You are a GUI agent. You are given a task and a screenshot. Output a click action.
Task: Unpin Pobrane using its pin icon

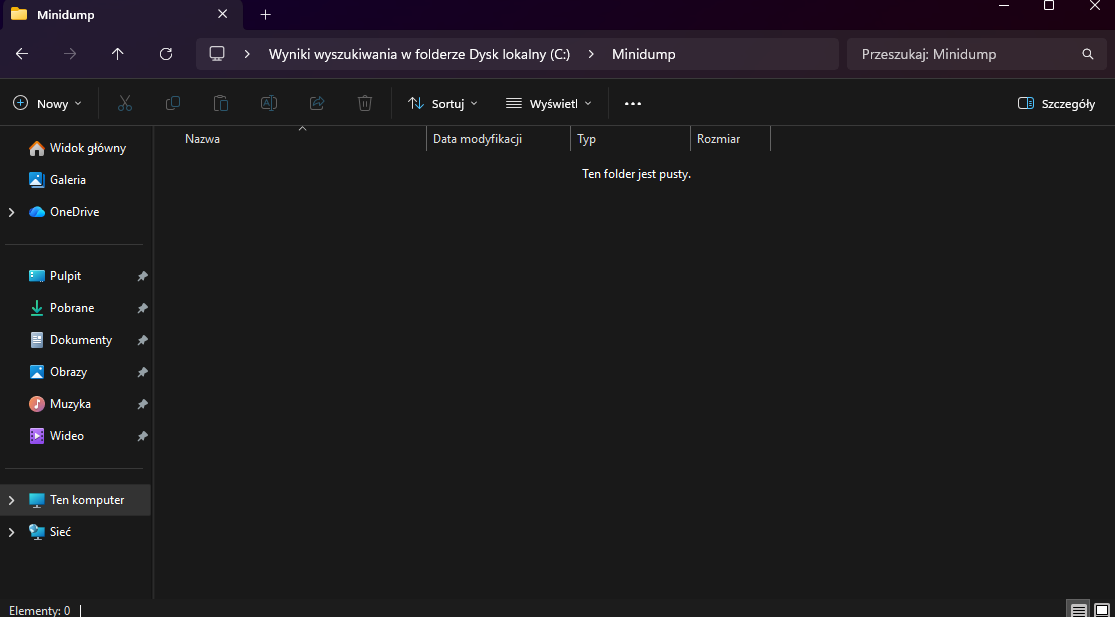click(142, 308)
